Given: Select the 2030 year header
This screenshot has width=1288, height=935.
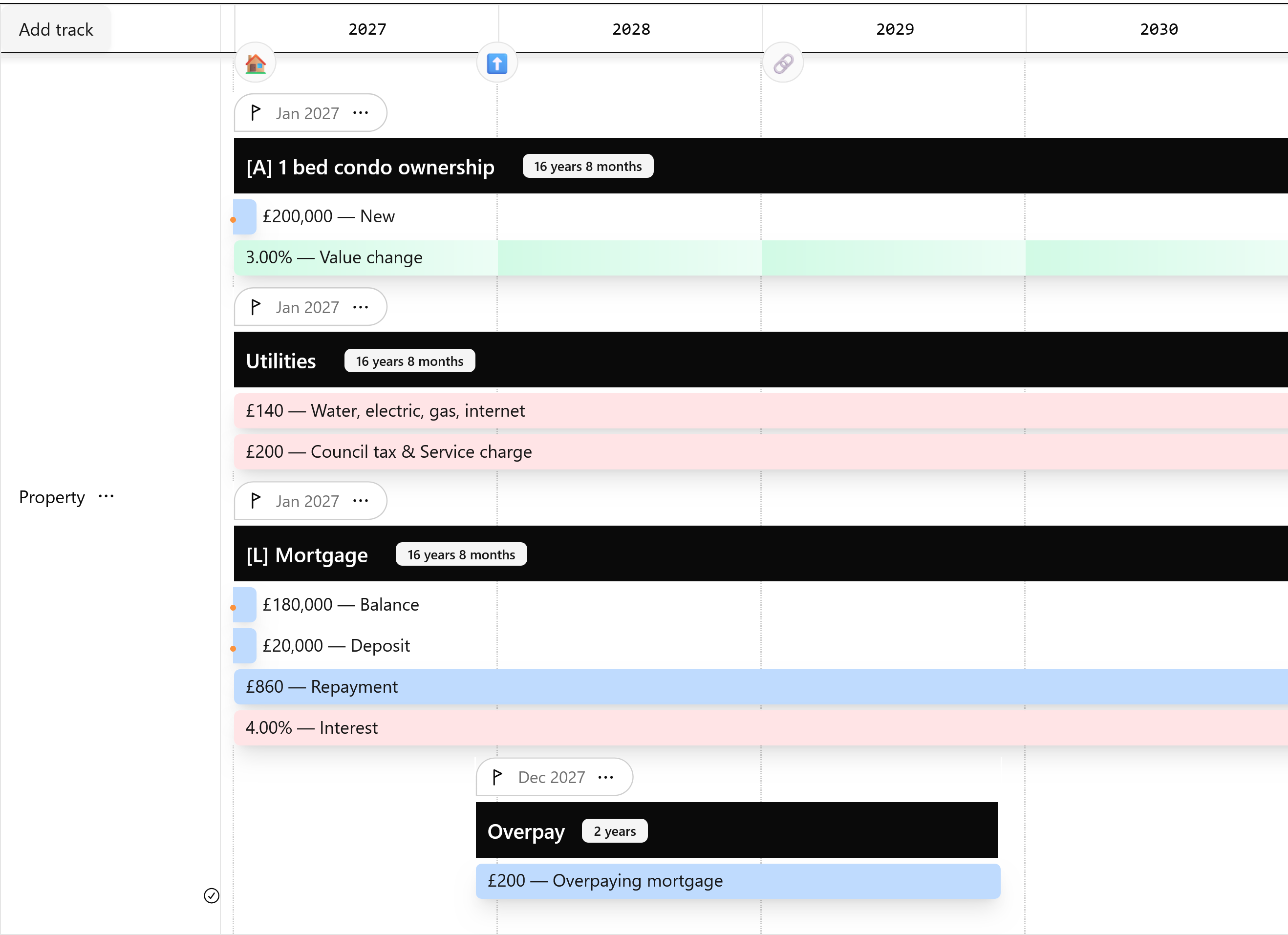Looking at the screenshot, I should [x=1159, y=29].
